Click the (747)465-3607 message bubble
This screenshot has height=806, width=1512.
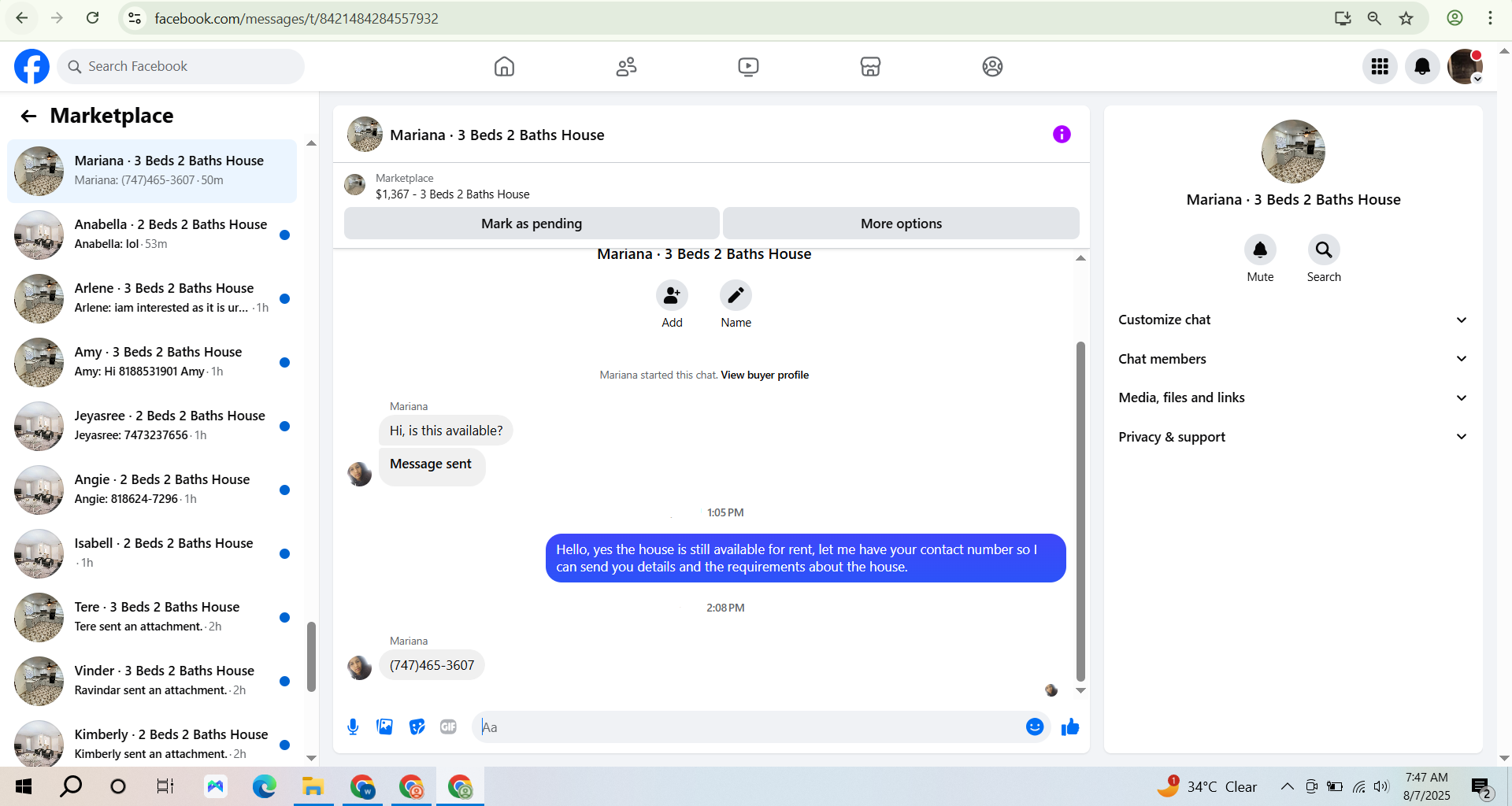pos(432,666)
